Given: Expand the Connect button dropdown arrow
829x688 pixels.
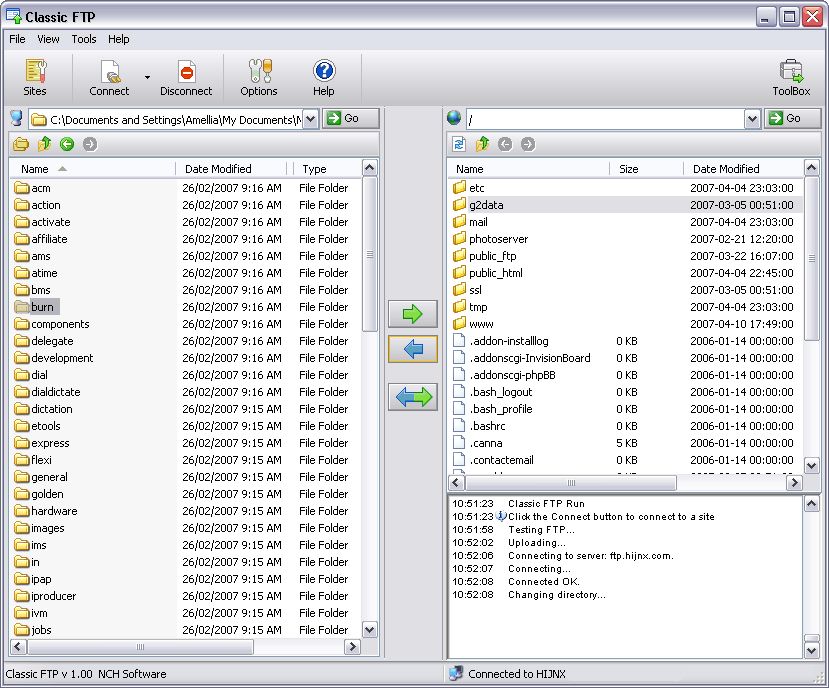Looking at the screenshot, I should tap(147, 77).
